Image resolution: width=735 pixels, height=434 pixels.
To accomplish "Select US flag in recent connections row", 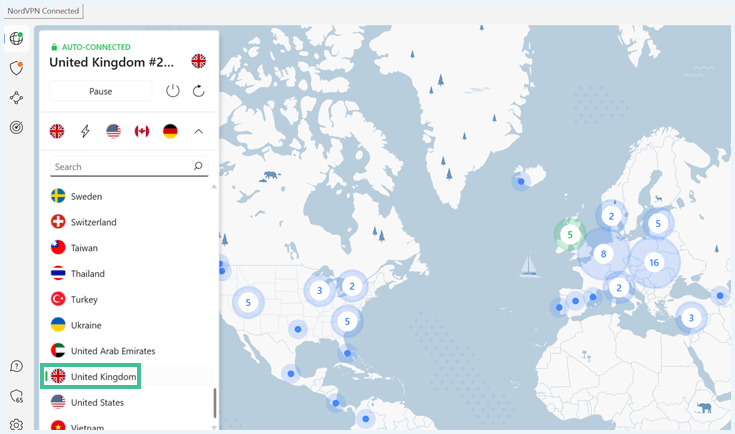I will (113, 131).
